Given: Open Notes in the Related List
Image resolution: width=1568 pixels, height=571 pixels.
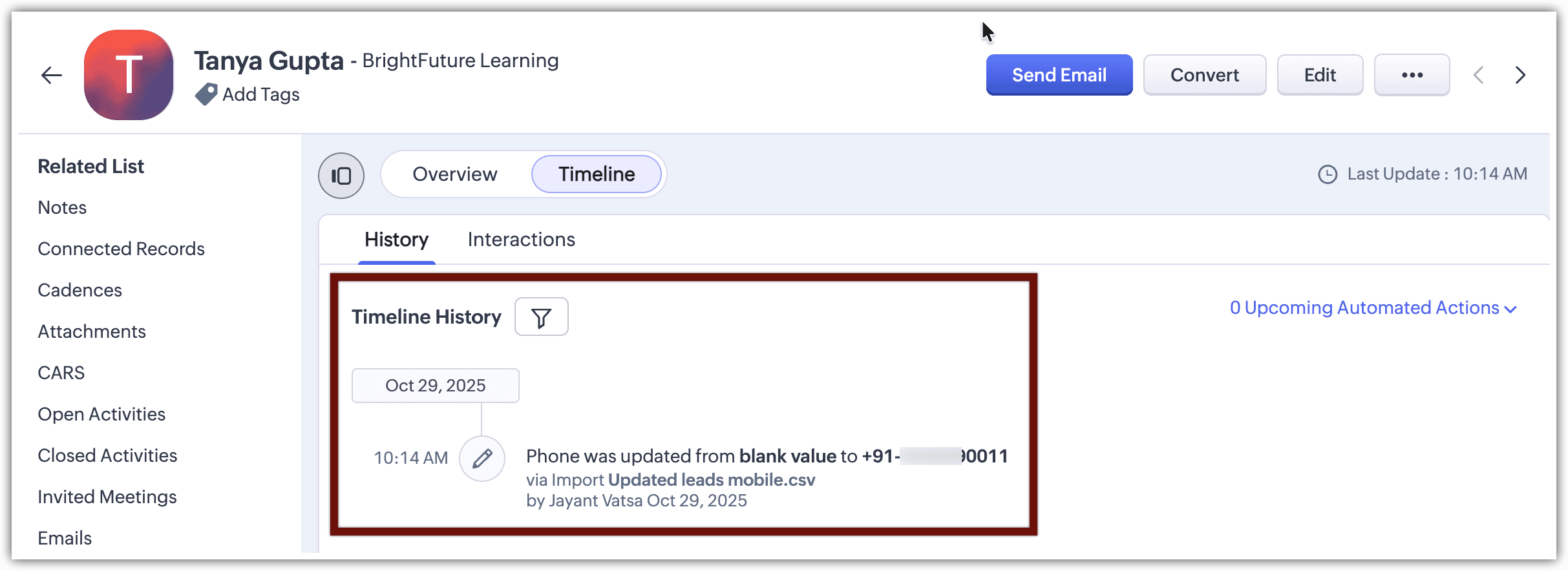Looking at the screenshot, I should tap(62, 207).
